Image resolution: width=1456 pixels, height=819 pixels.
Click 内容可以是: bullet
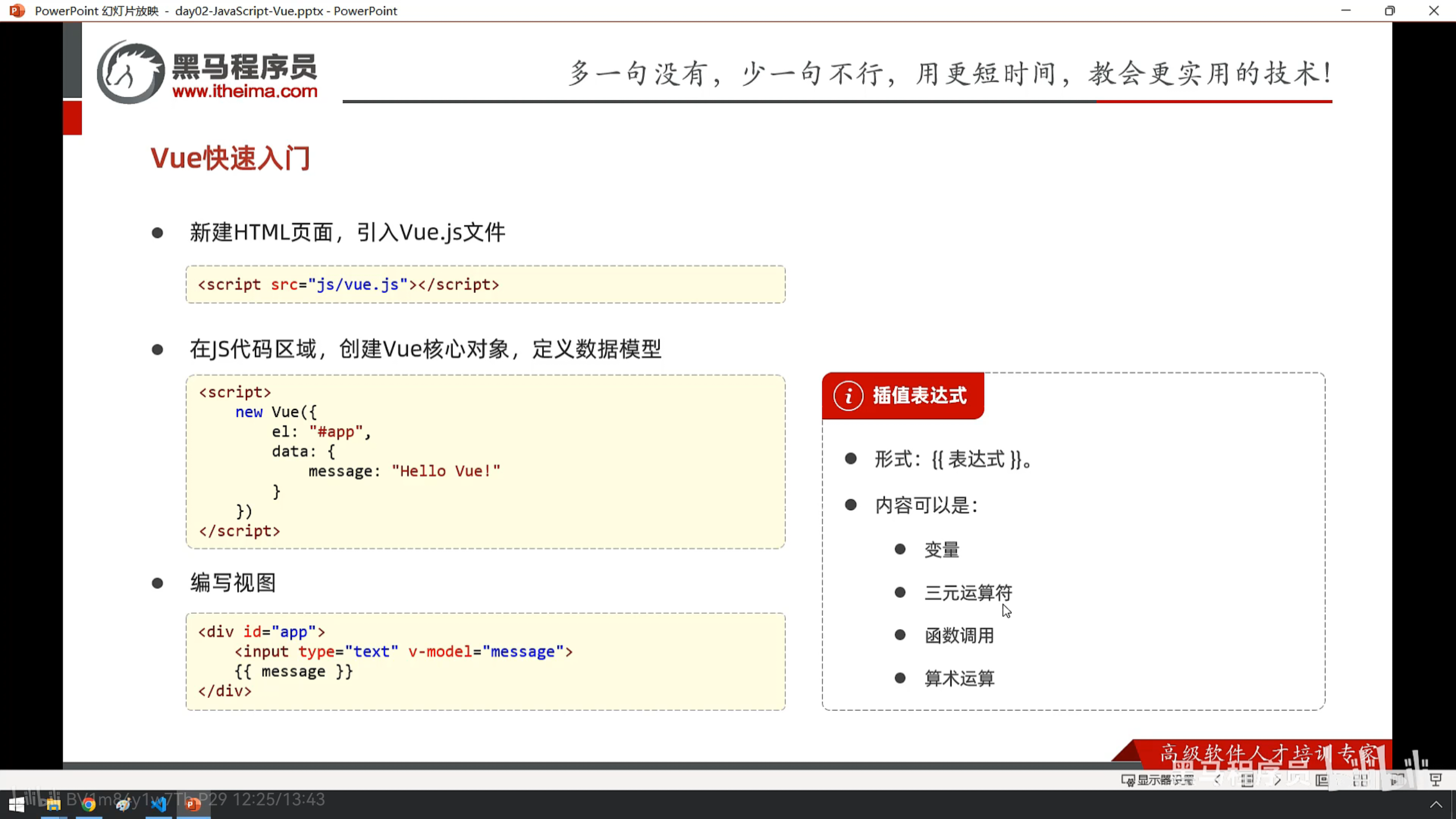(x=926, y=505)
